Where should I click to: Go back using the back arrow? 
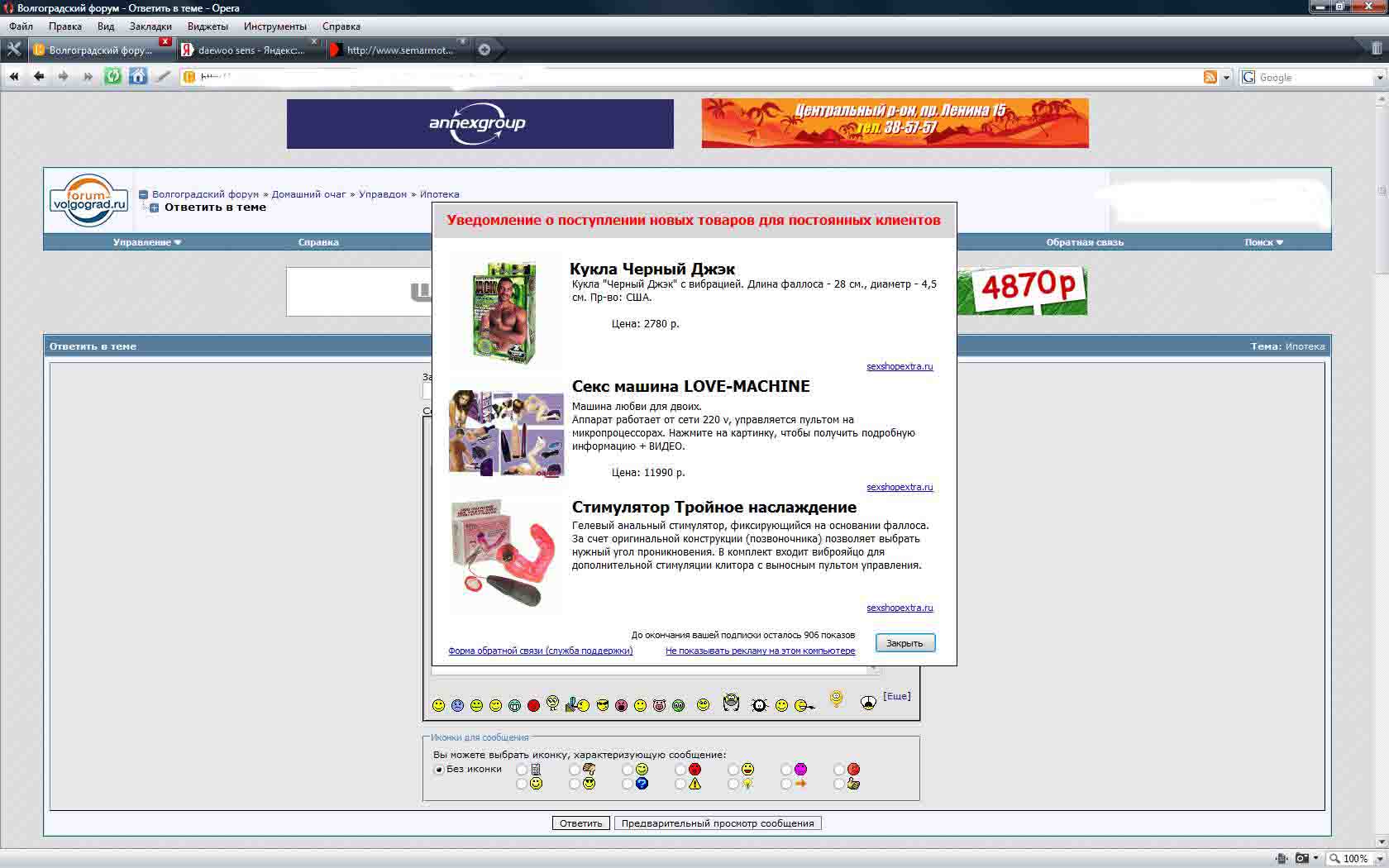click(39, 77)
